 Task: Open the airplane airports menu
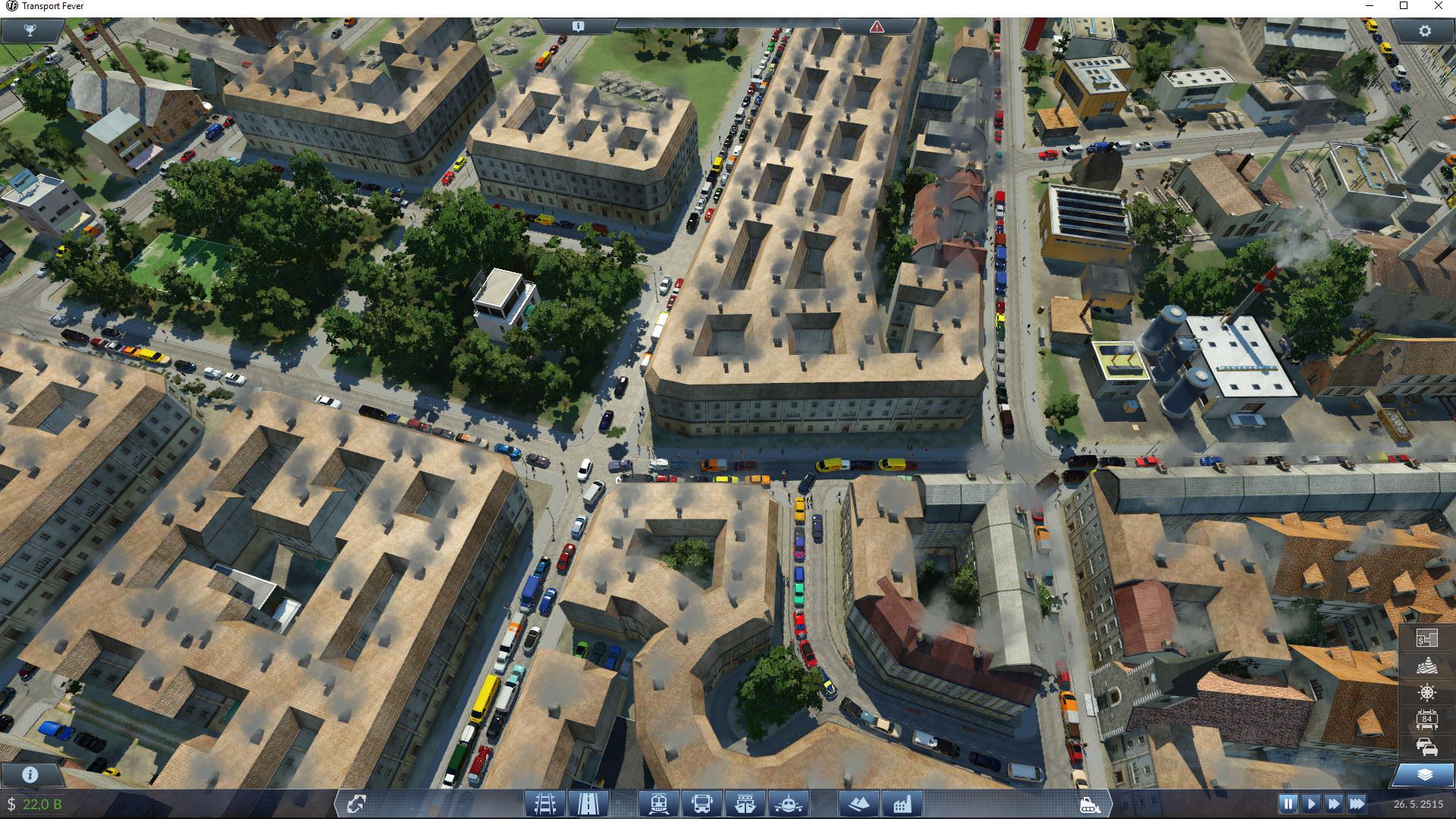[x=788, y=803]
